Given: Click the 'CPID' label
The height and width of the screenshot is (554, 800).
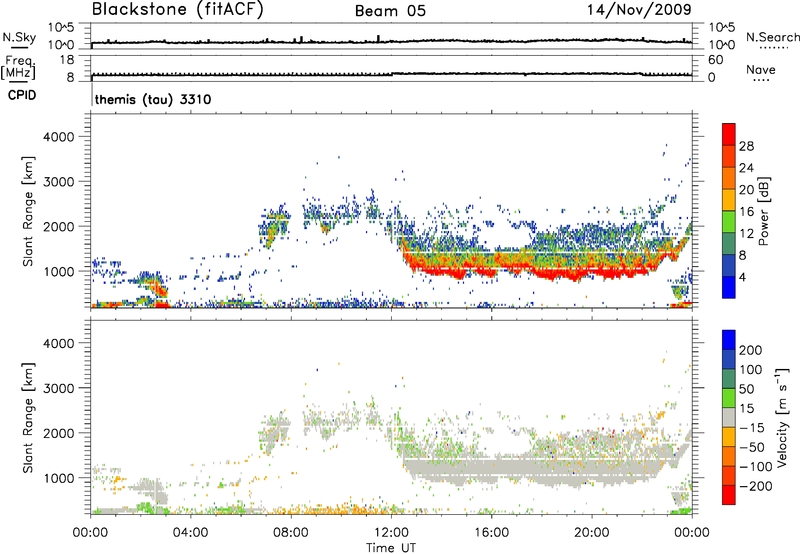Looking at the screenshot, I should pyautogui.click(x=22, y=95).
